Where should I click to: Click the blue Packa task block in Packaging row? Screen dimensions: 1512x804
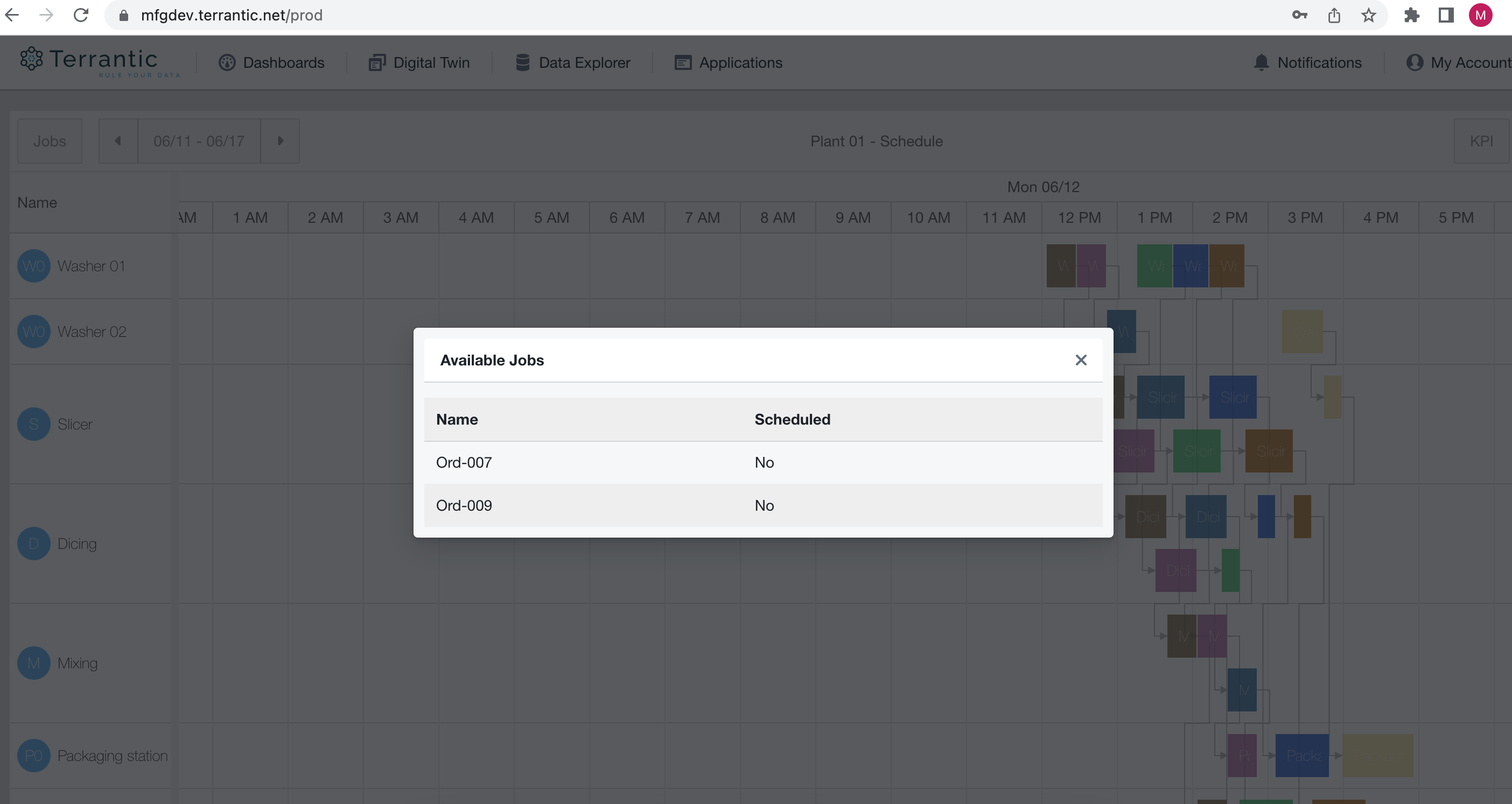(1302, 756)
